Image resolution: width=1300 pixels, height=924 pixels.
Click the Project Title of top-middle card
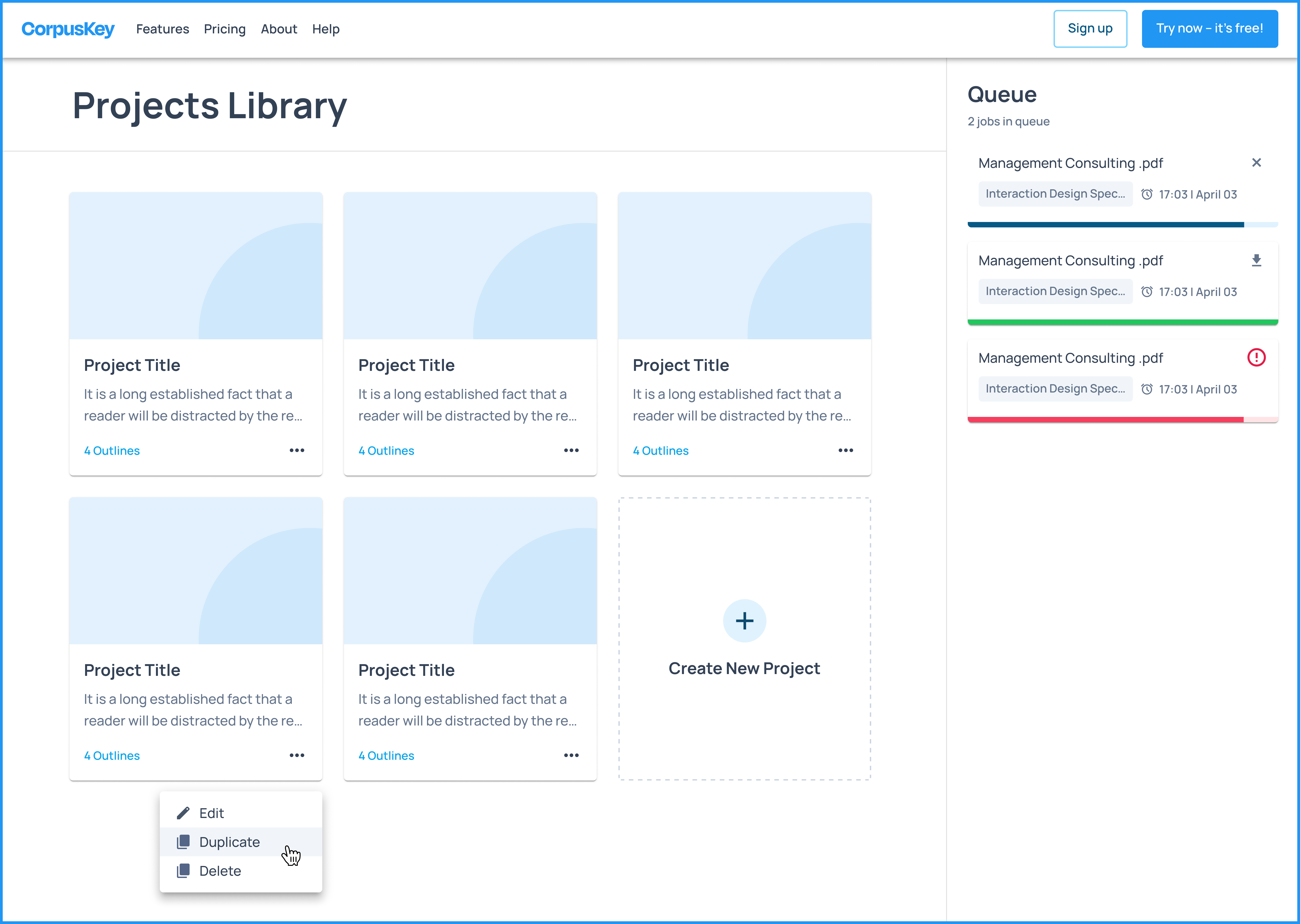pos(406,365)
